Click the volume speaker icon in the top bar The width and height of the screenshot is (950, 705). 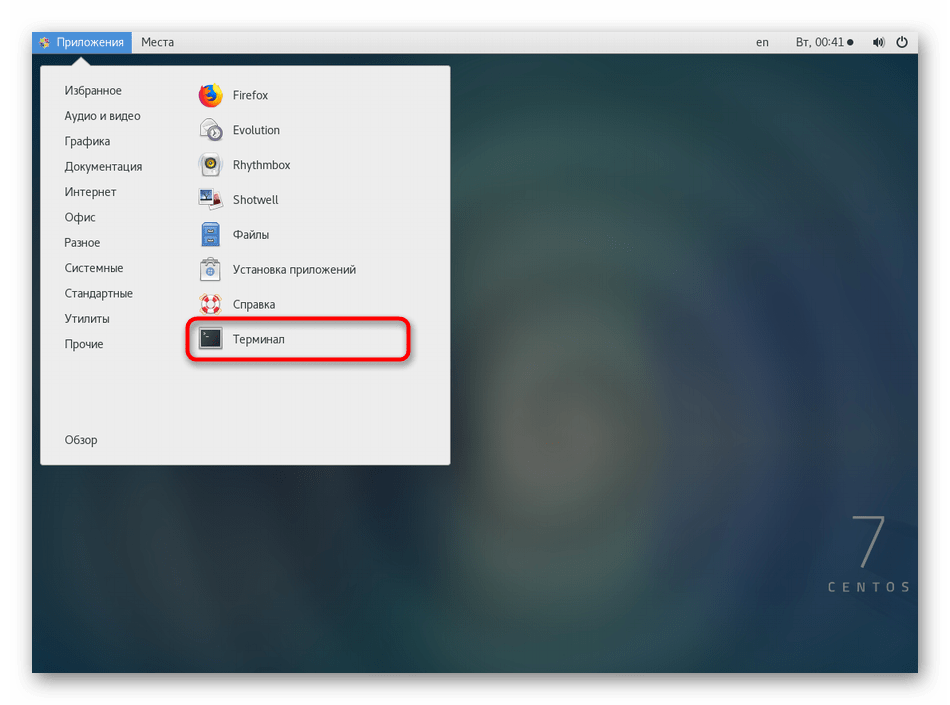pyautogui.click(x=879, y=43)
